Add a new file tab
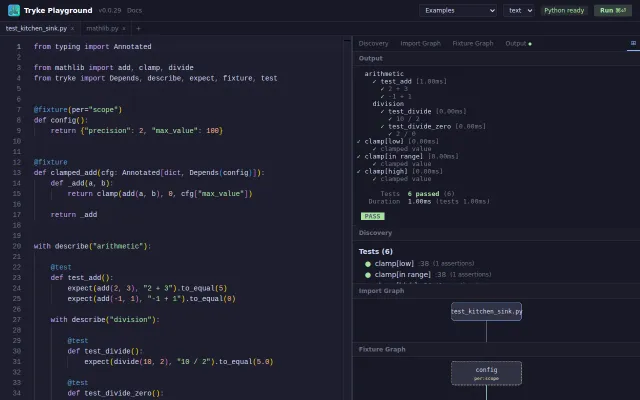Viewport: 640px width, 400px height. [x=138, y=29]
